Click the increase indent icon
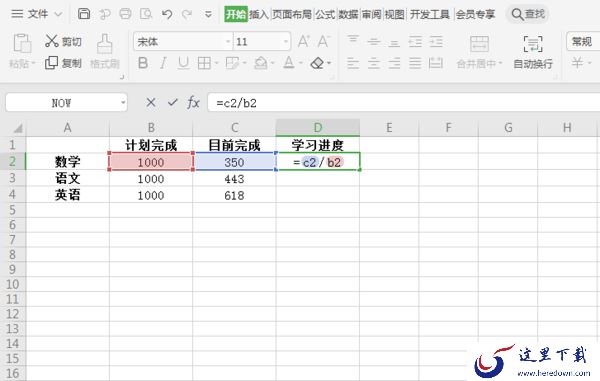The width and height of the screenshot is (600, 381). (436, 41)
